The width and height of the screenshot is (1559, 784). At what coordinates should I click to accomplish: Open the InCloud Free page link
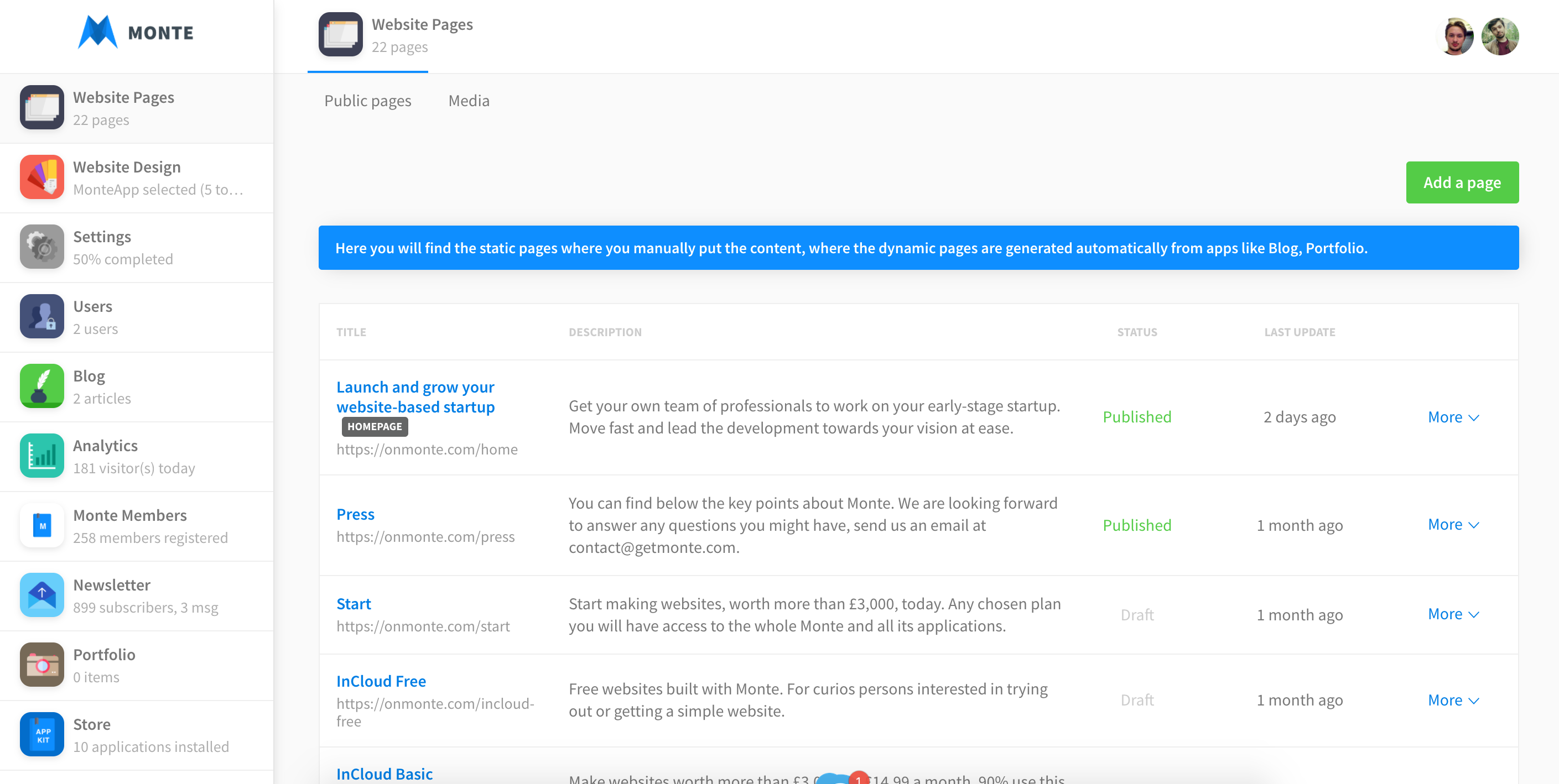pos(381,681)
